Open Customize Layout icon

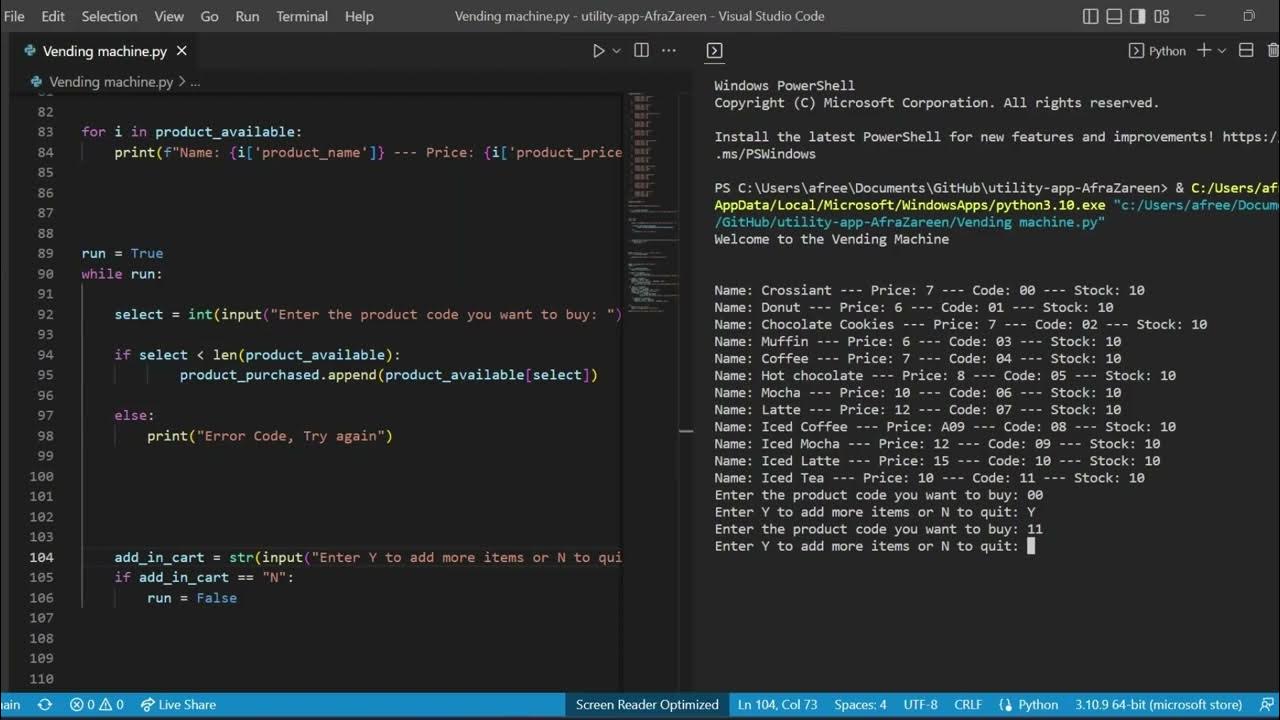[1162, 16]
